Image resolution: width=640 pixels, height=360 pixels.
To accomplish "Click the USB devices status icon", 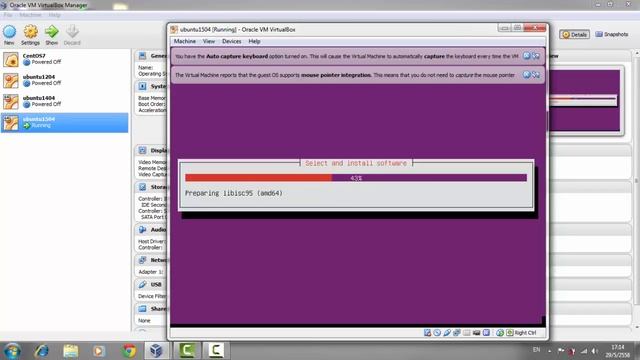I will pyautogui.click(x=447, y=333).
